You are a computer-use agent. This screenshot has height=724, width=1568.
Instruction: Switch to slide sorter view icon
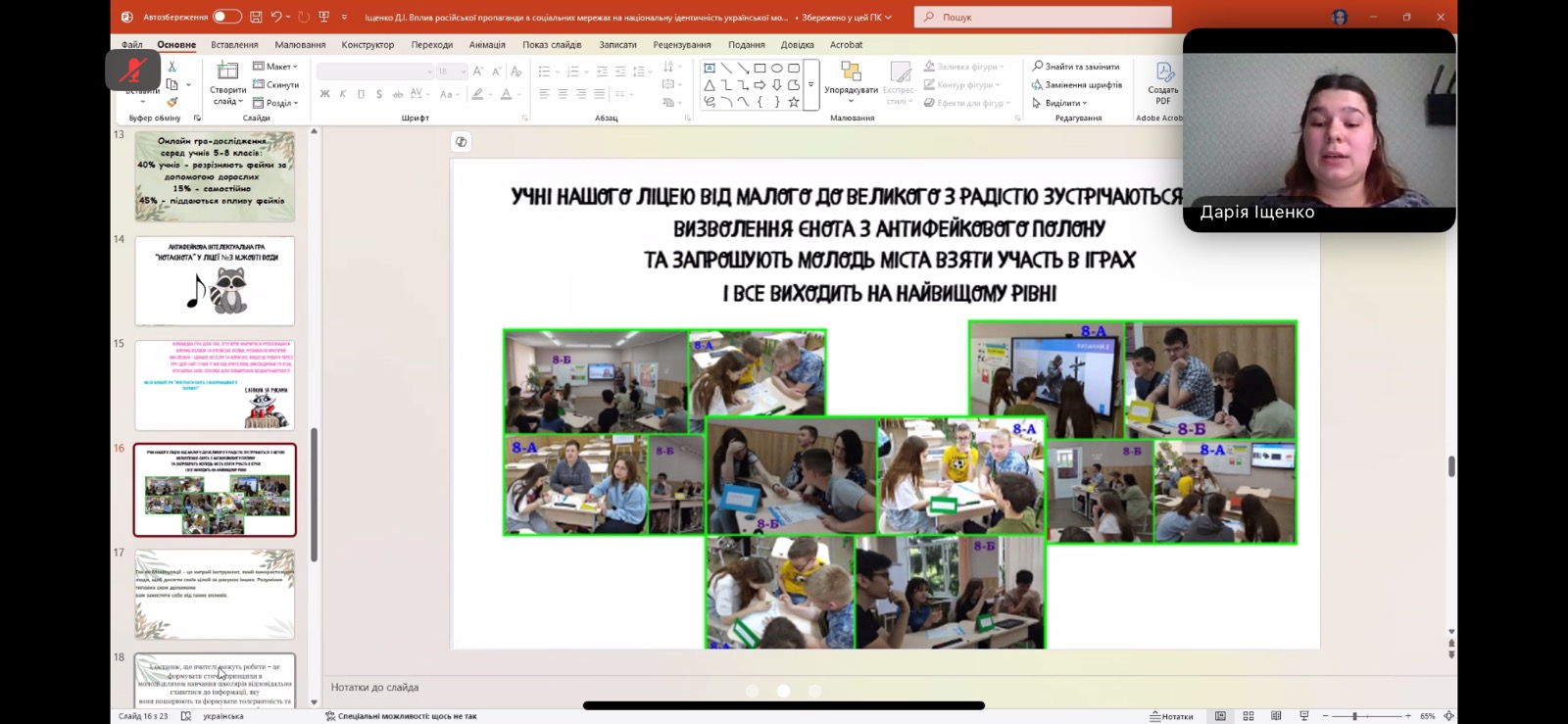click(x=1249, y=716)
